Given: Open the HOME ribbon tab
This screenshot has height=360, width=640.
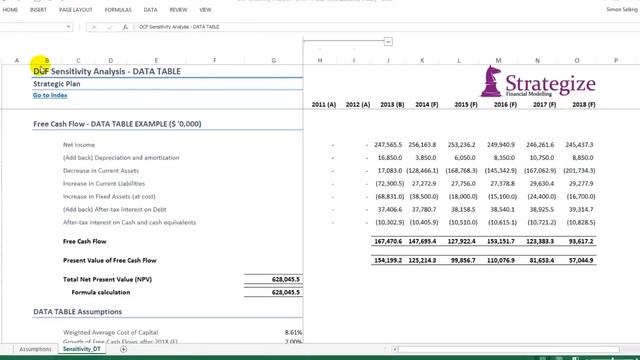Looking at the screenshot, I should tap(10, 9).
